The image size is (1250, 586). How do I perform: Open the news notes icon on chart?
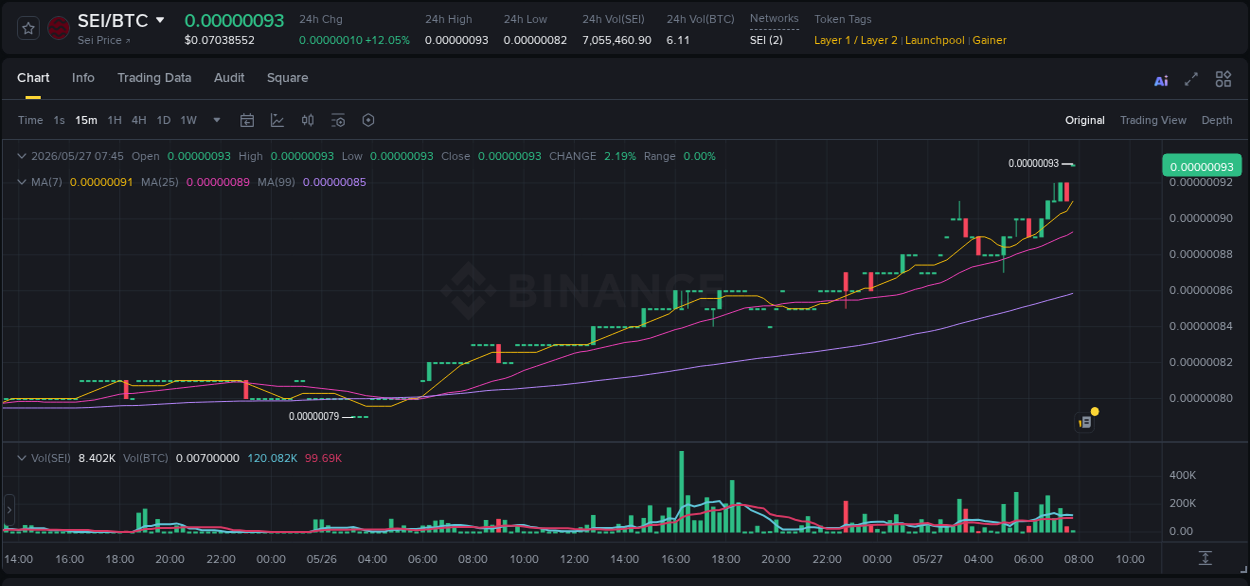[x=1085, y=422]
